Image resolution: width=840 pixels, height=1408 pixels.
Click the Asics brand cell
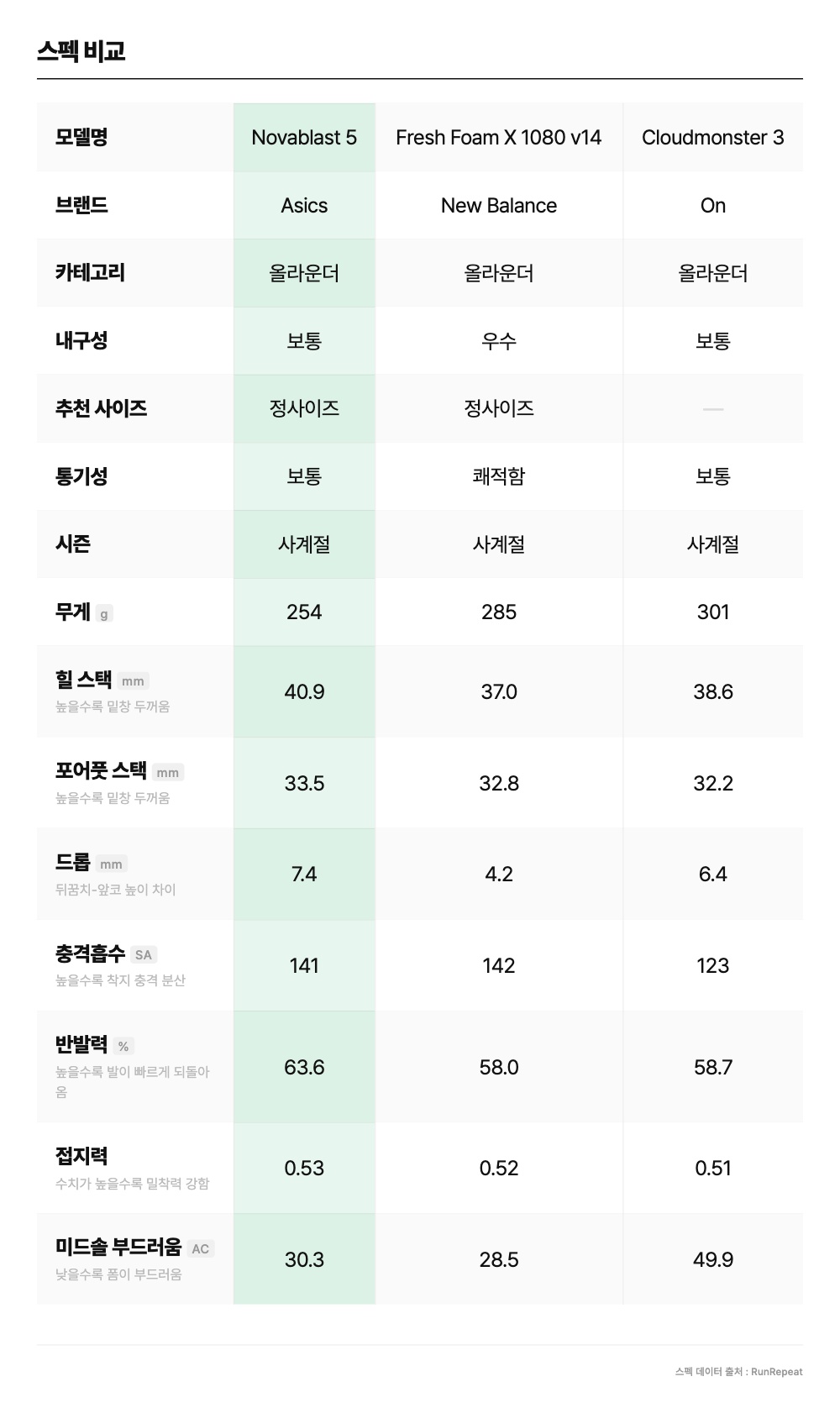[304, 206]
